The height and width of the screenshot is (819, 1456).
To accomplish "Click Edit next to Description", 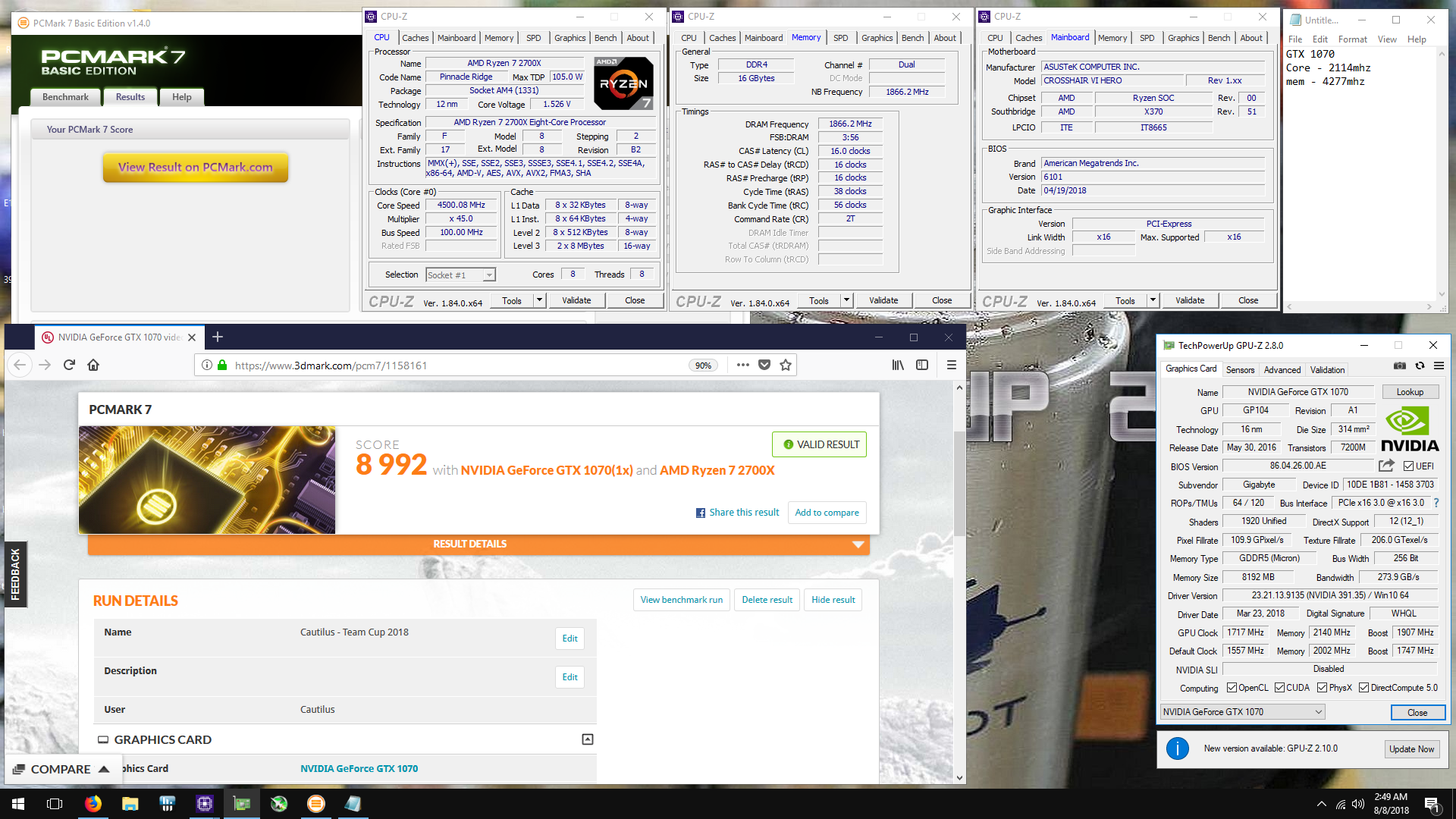I will coord(570,677).
